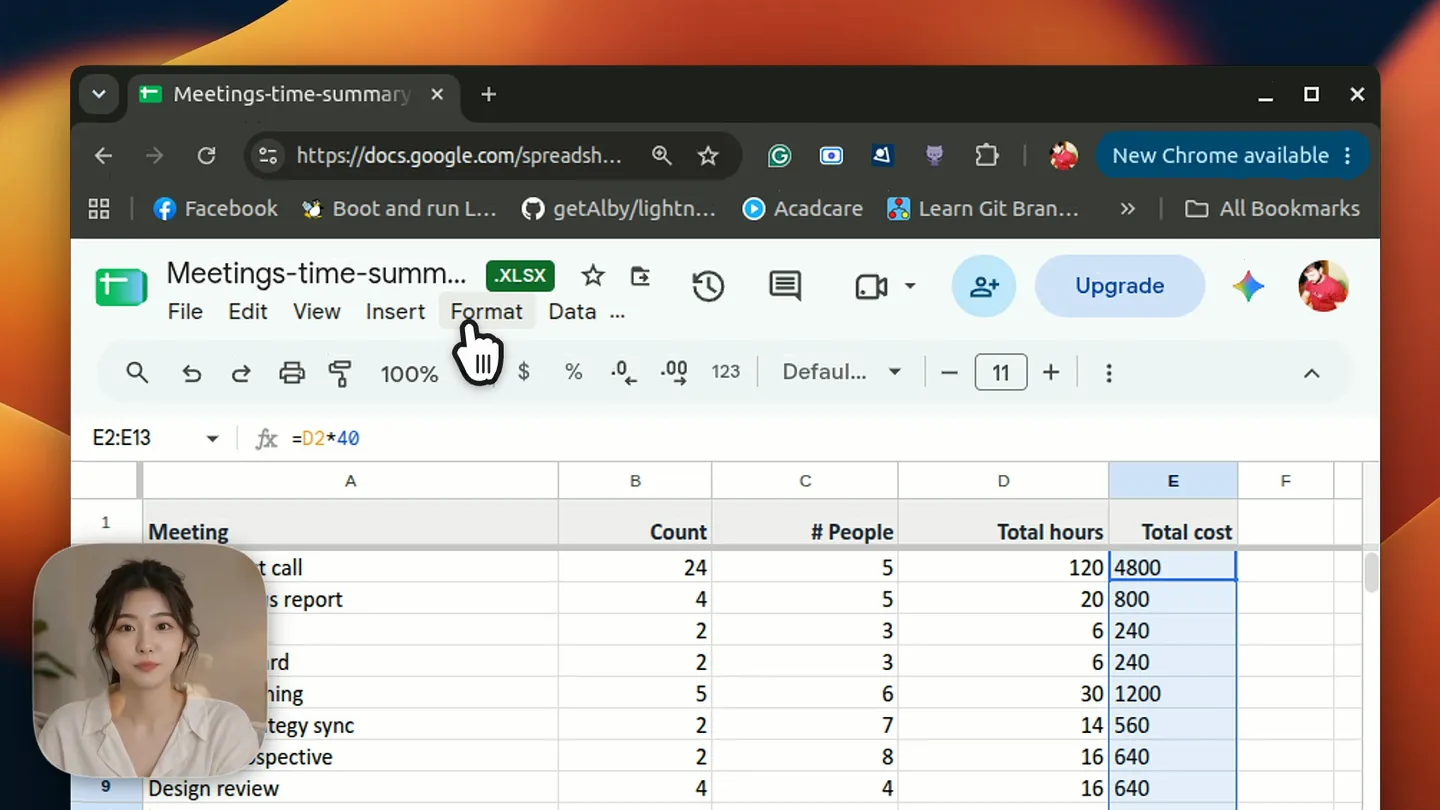The image size is (1440, 810).
Task: Click the undo arrow in toolbar
Action: pos(191,374)
